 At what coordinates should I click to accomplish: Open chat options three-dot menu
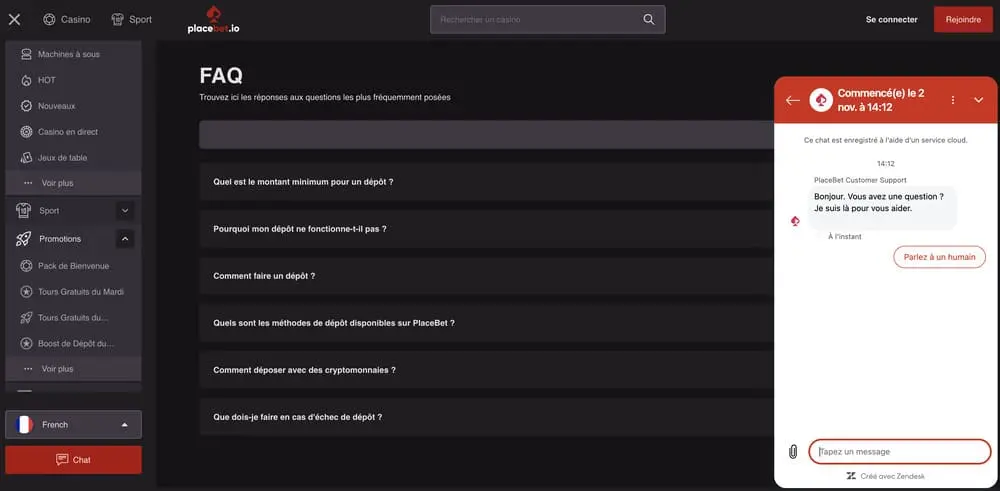pyautogui.click(x=953, y=100)
